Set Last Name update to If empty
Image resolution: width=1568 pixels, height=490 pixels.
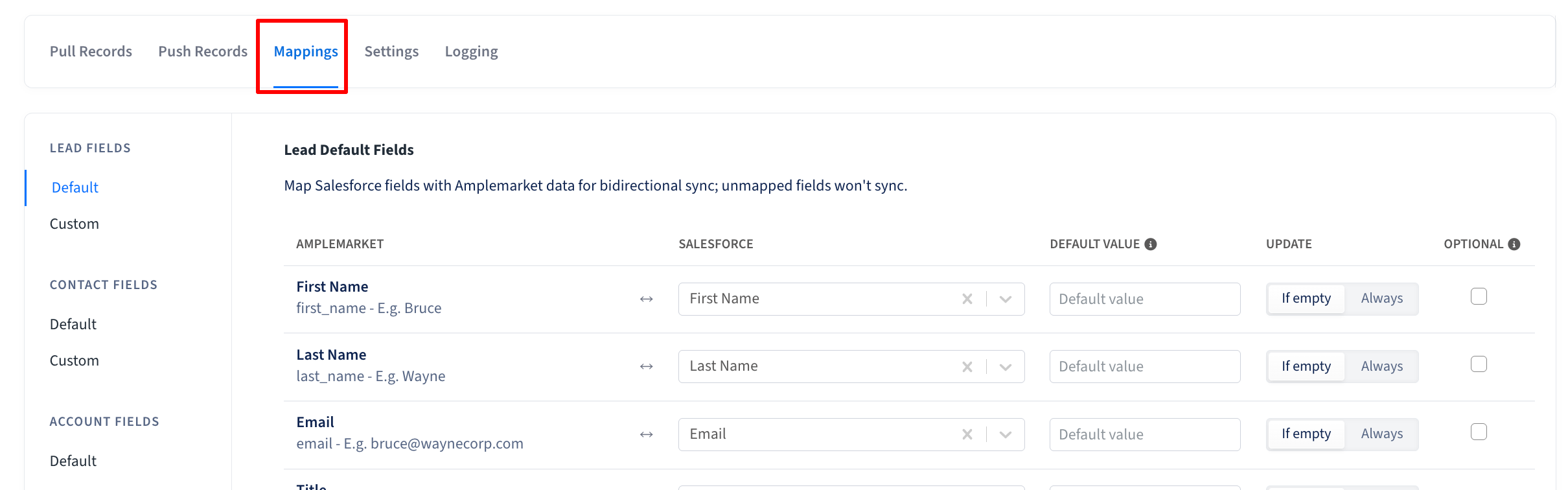(1306, 367)
